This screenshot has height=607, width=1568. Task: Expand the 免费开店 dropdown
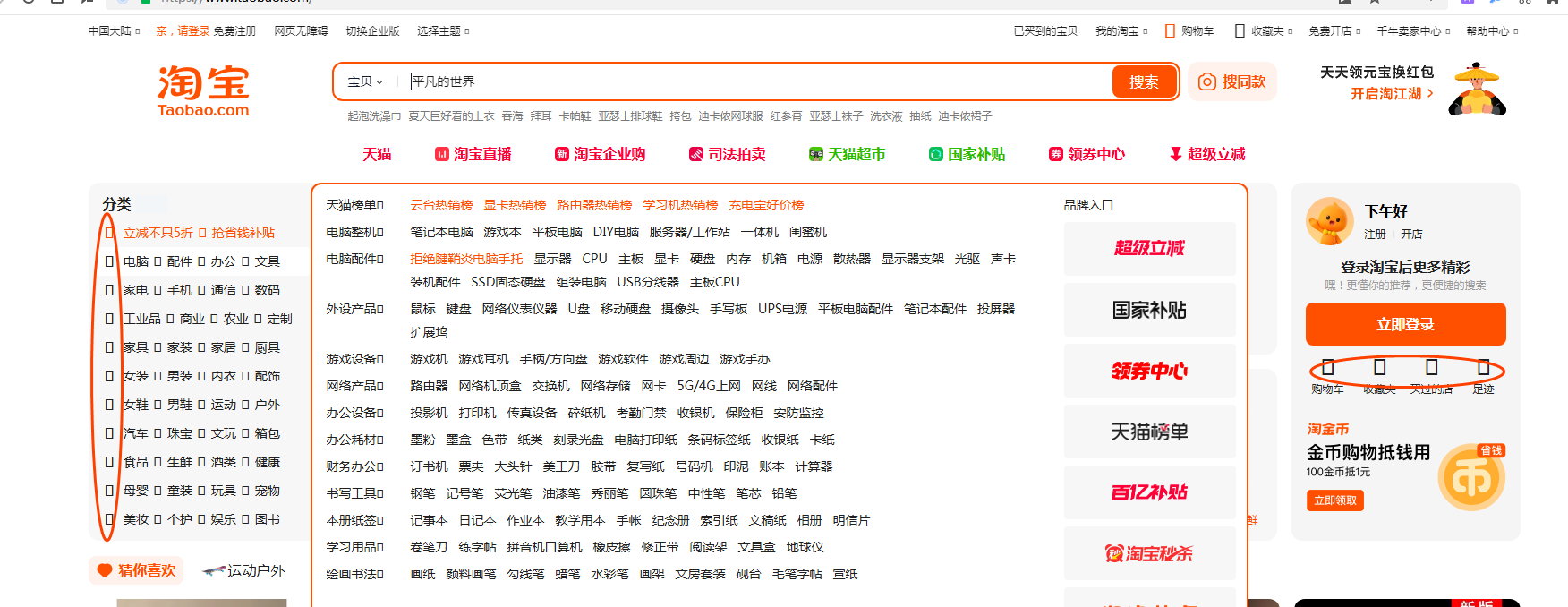1334,31
